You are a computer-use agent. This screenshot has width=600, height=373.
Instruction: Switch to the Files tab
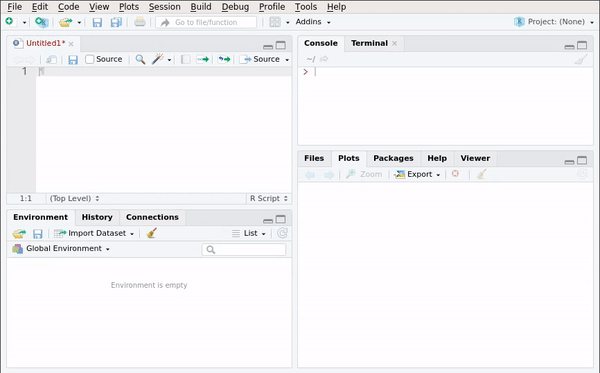(x=314, y=158)
